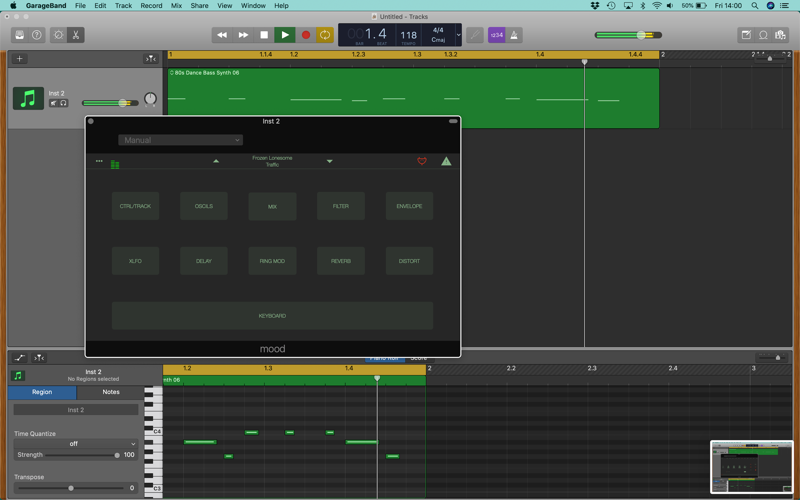Open the Library panel icon
Screen dimensions: 800x500
(x=19, y=35)
